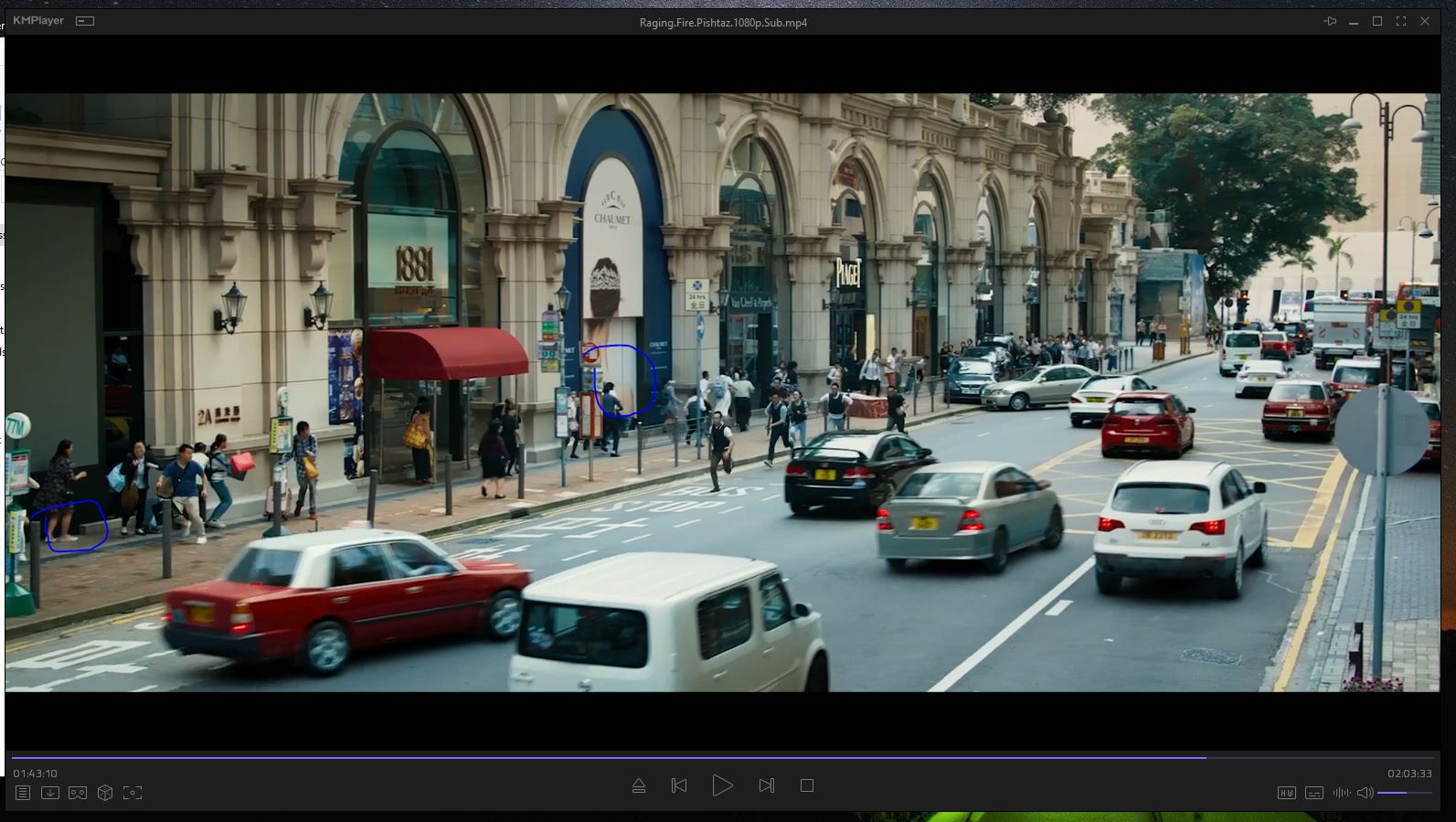Open the playlist panel icon

point(23,793)
